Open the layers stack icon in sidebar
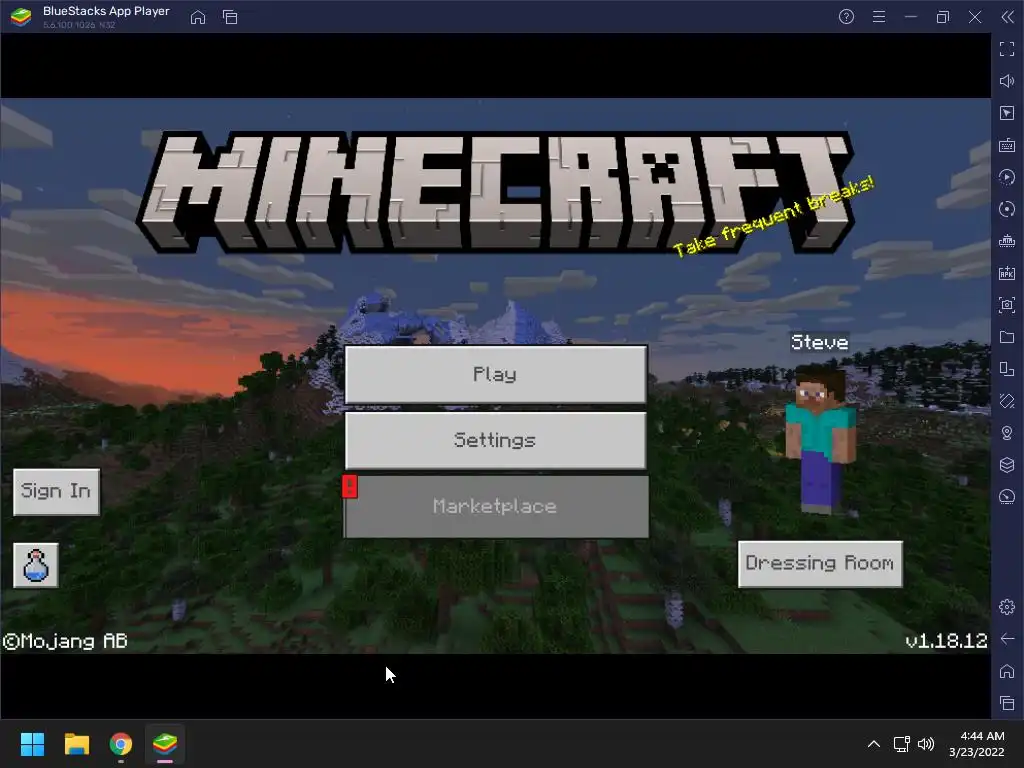This screenshot has width=1024, height=768. click(1007, 465)
